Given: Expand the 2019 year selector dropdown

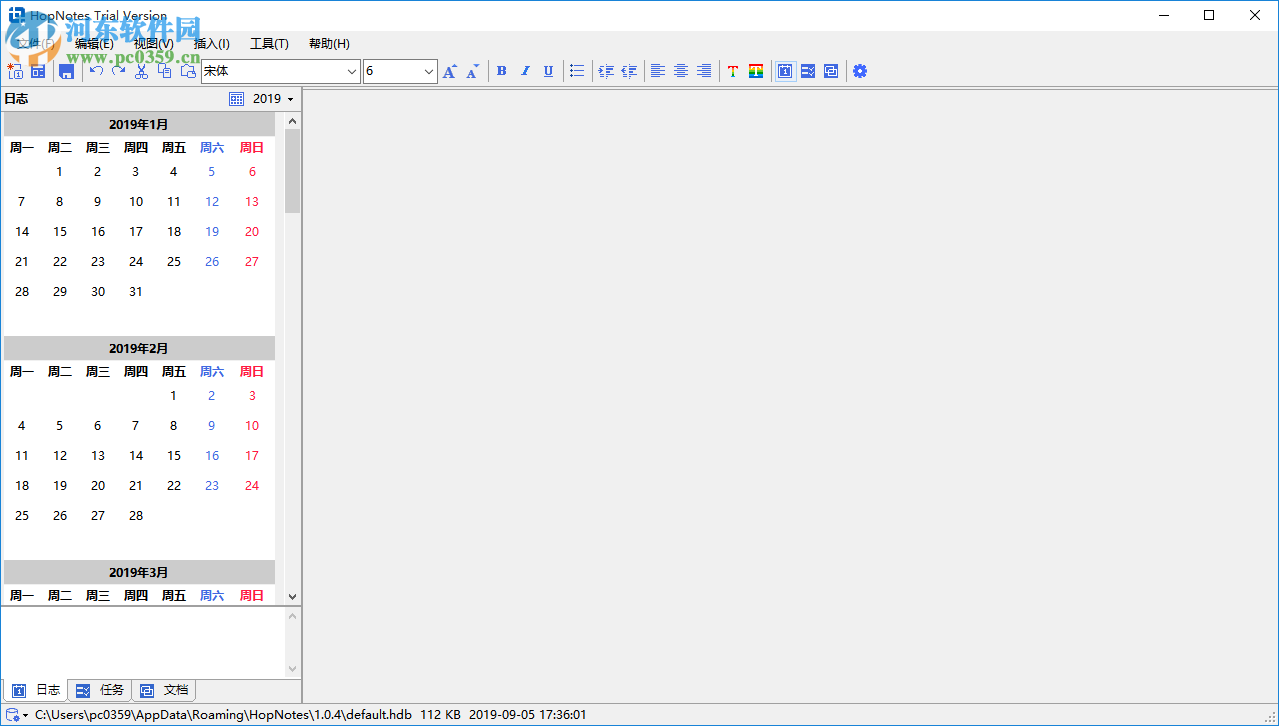Looking at the screenshot, I should click(290, 99).
